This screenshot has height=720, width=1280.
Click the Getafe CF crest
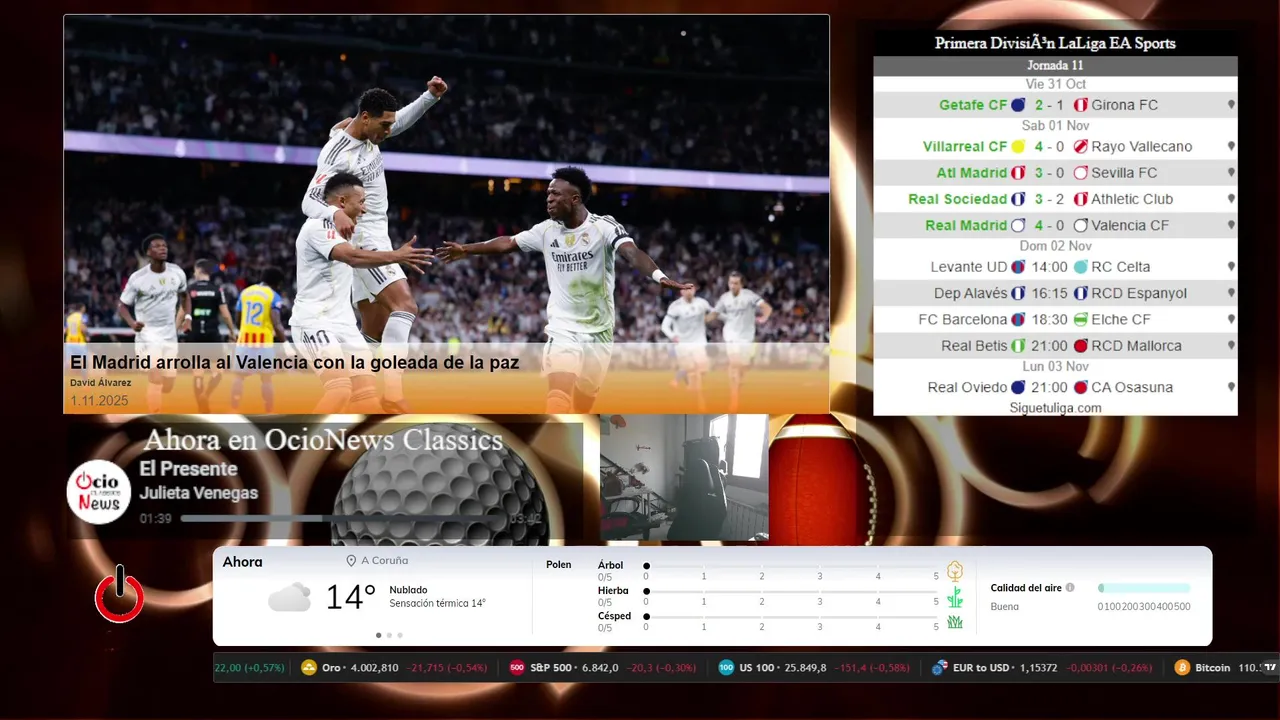(1018, 105)
